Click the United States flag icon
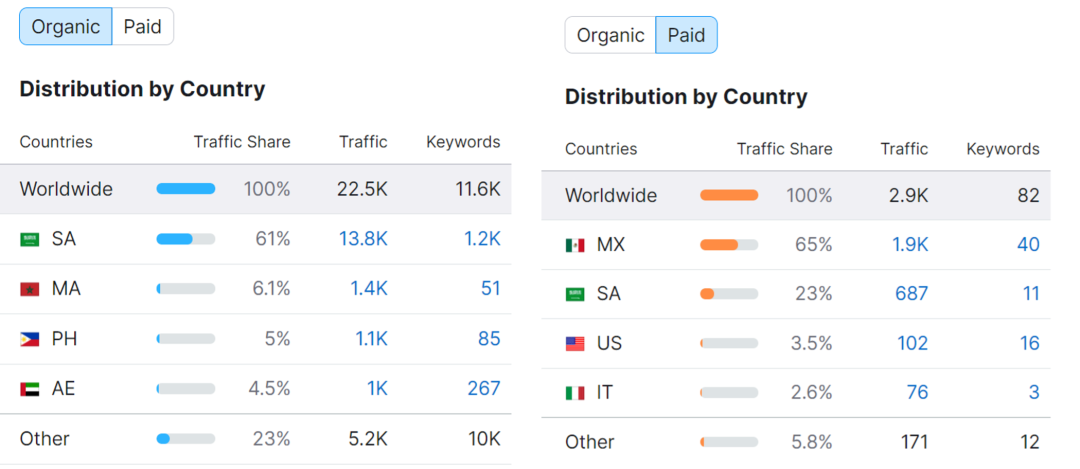This screenshot has width=1080, height=469. [x=575, y=343]
